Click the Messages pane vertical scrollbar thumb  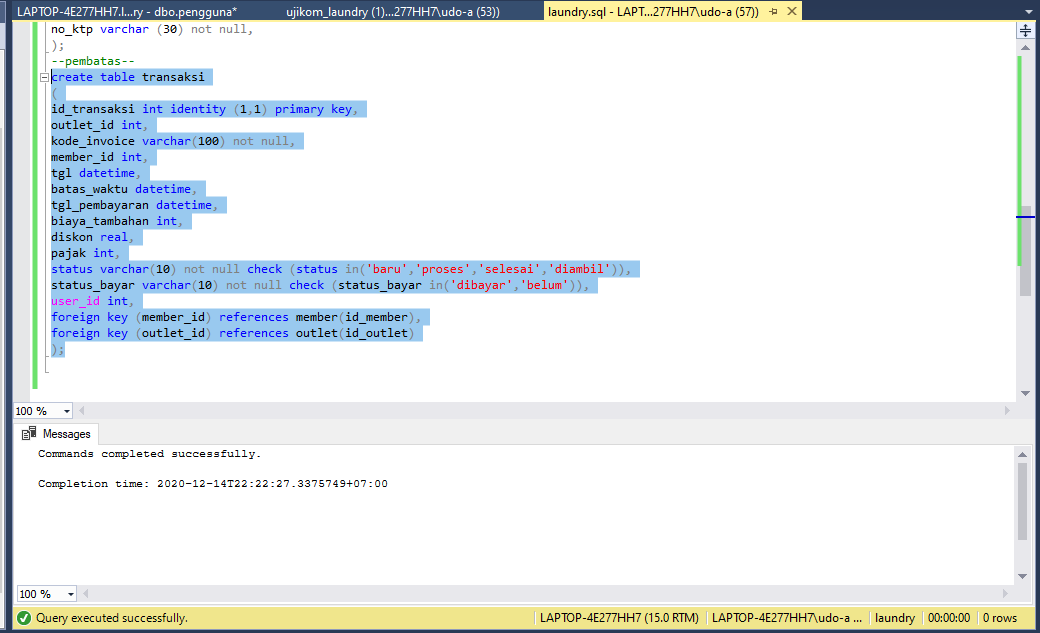point(1022,502)
